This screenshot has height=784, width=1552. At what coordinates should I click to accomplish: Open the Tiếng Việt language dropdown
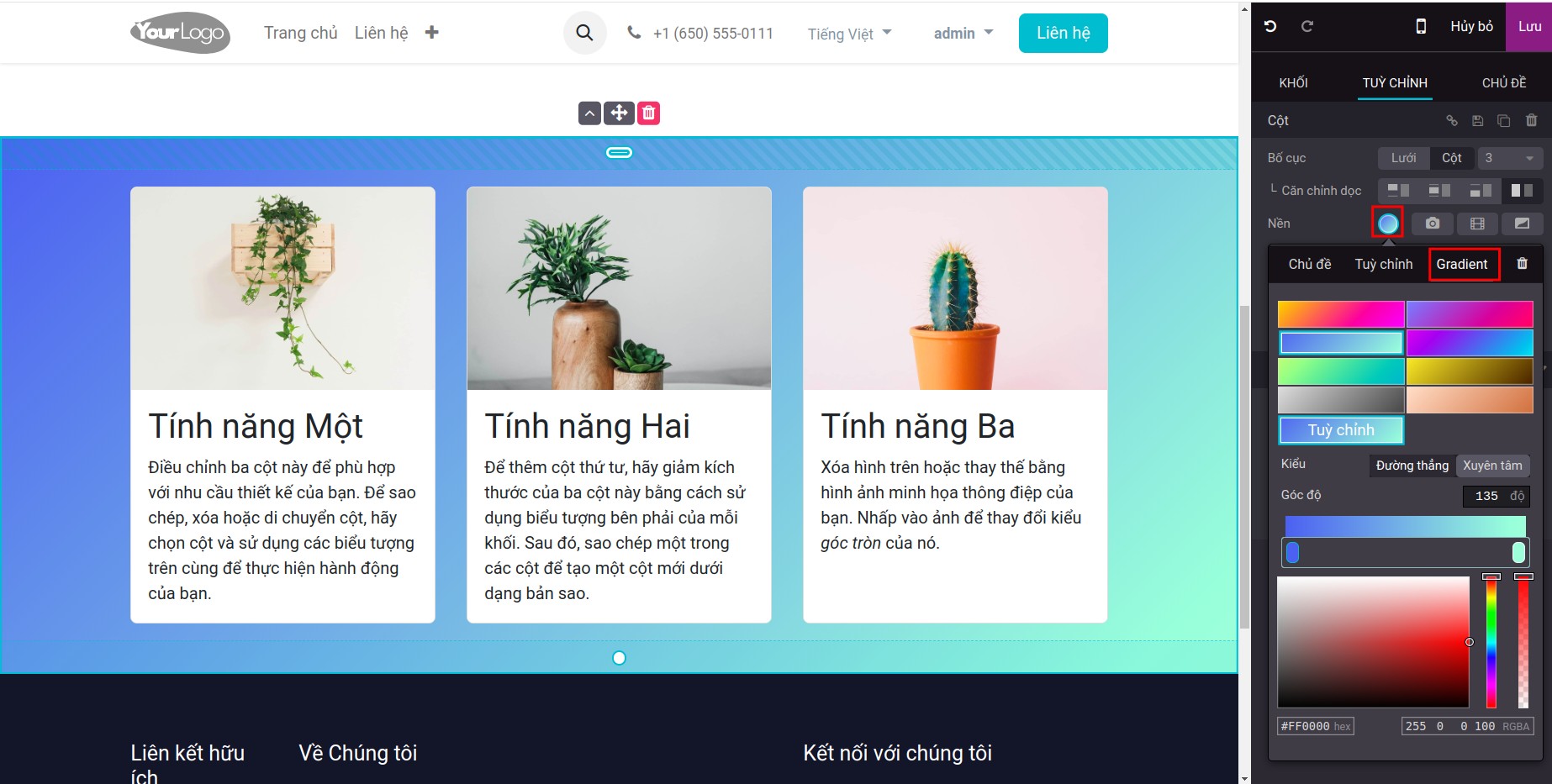point(848,34)
